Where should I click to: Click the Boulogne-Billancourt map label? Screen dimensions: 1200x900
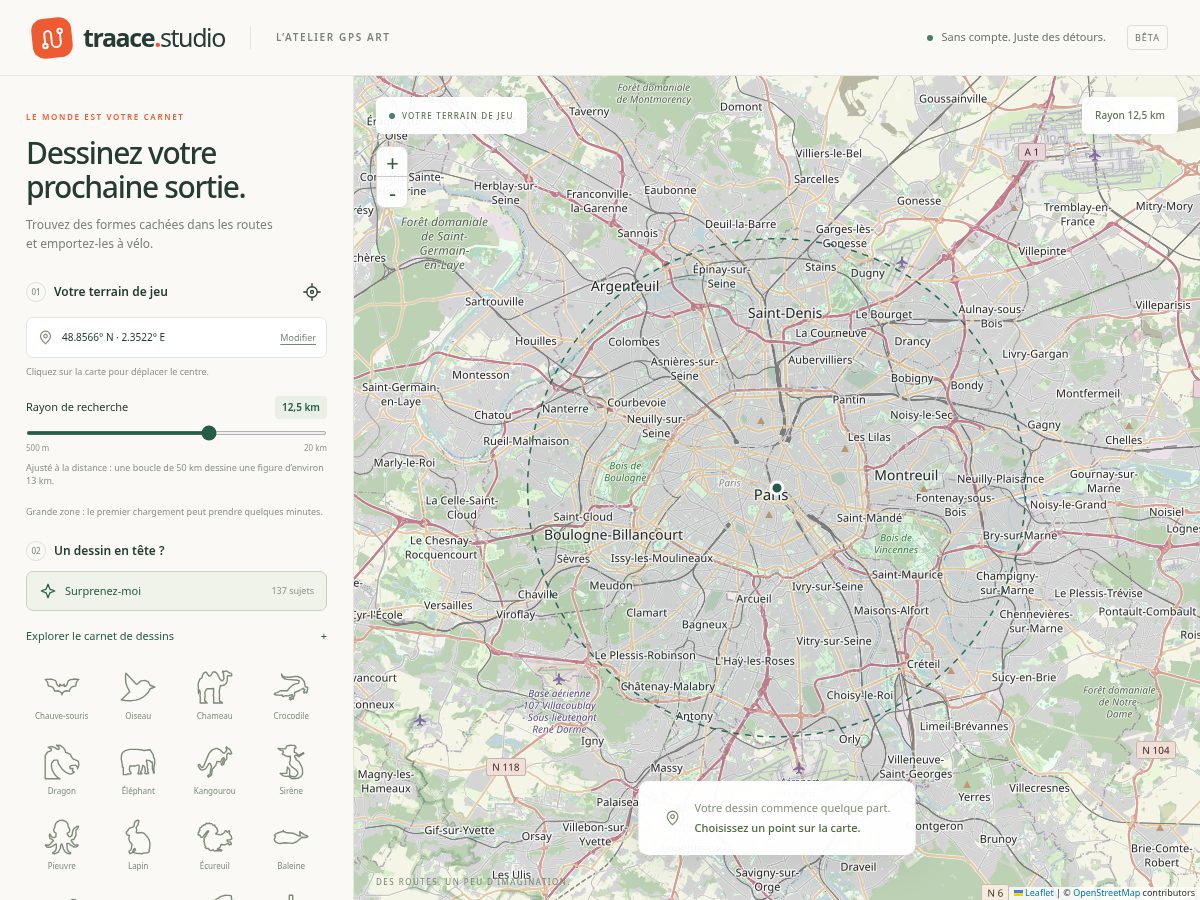614,535
